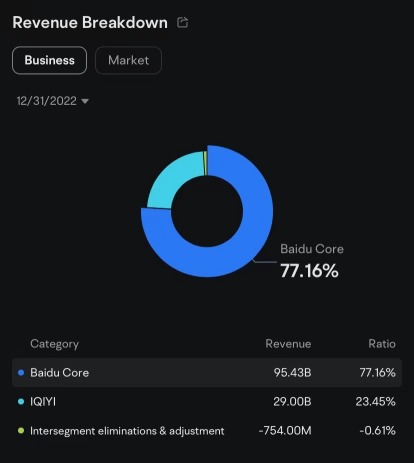
Task: Switch to the Market tab
Action: coord(128,60)
